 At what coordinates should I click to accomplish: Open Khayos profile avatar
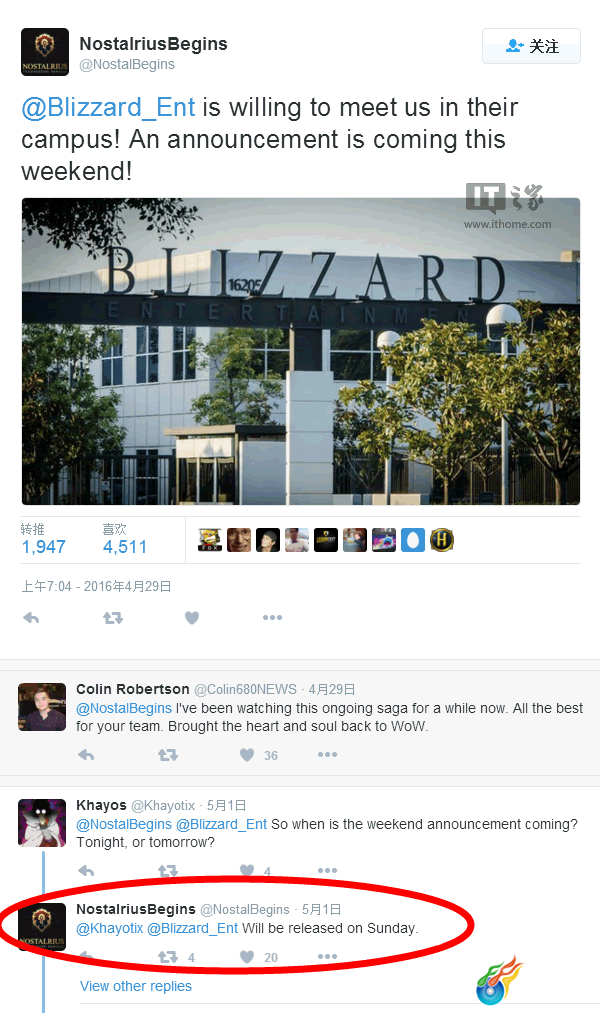point(42,822)
